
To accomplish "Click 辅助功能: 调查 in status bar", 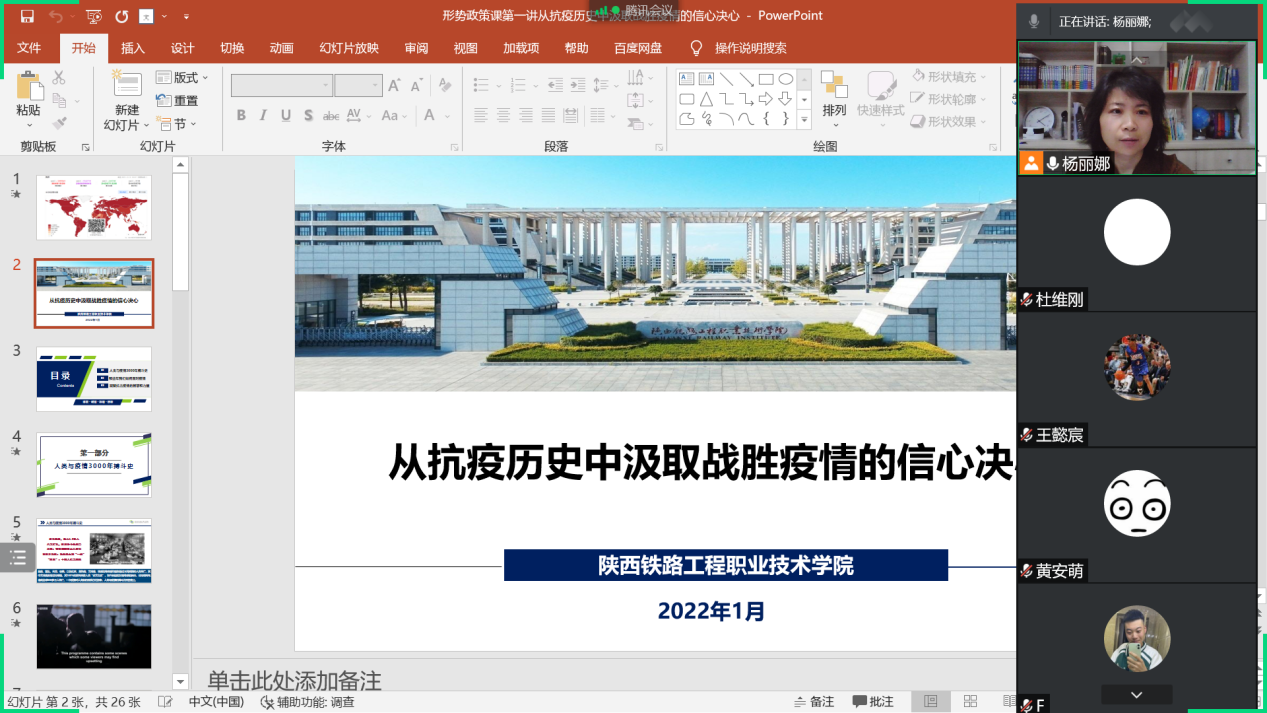I will (307, 702).
